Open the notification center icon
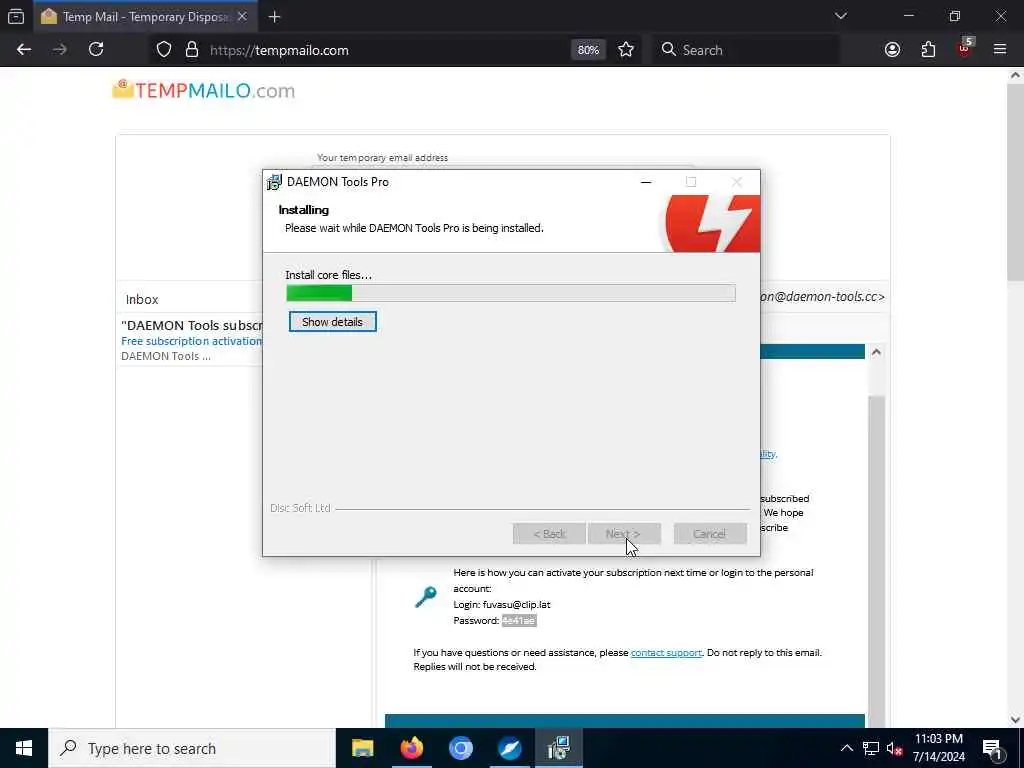Screen dimensions: 1024x768 click(x=993, y=748)
